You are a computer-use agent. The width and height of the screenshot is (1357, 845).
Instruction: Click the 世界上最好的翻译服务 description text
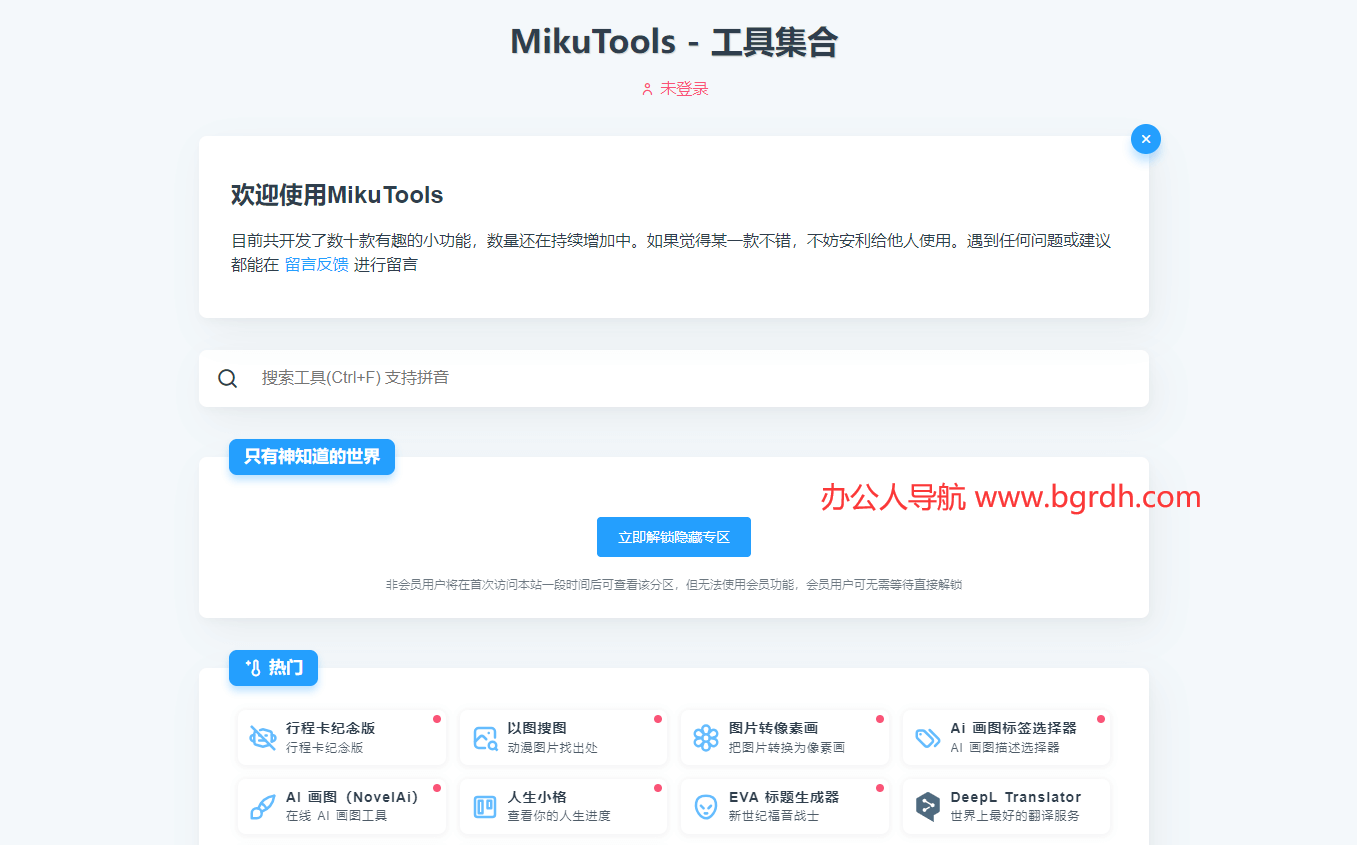(x=1015, y=816)
